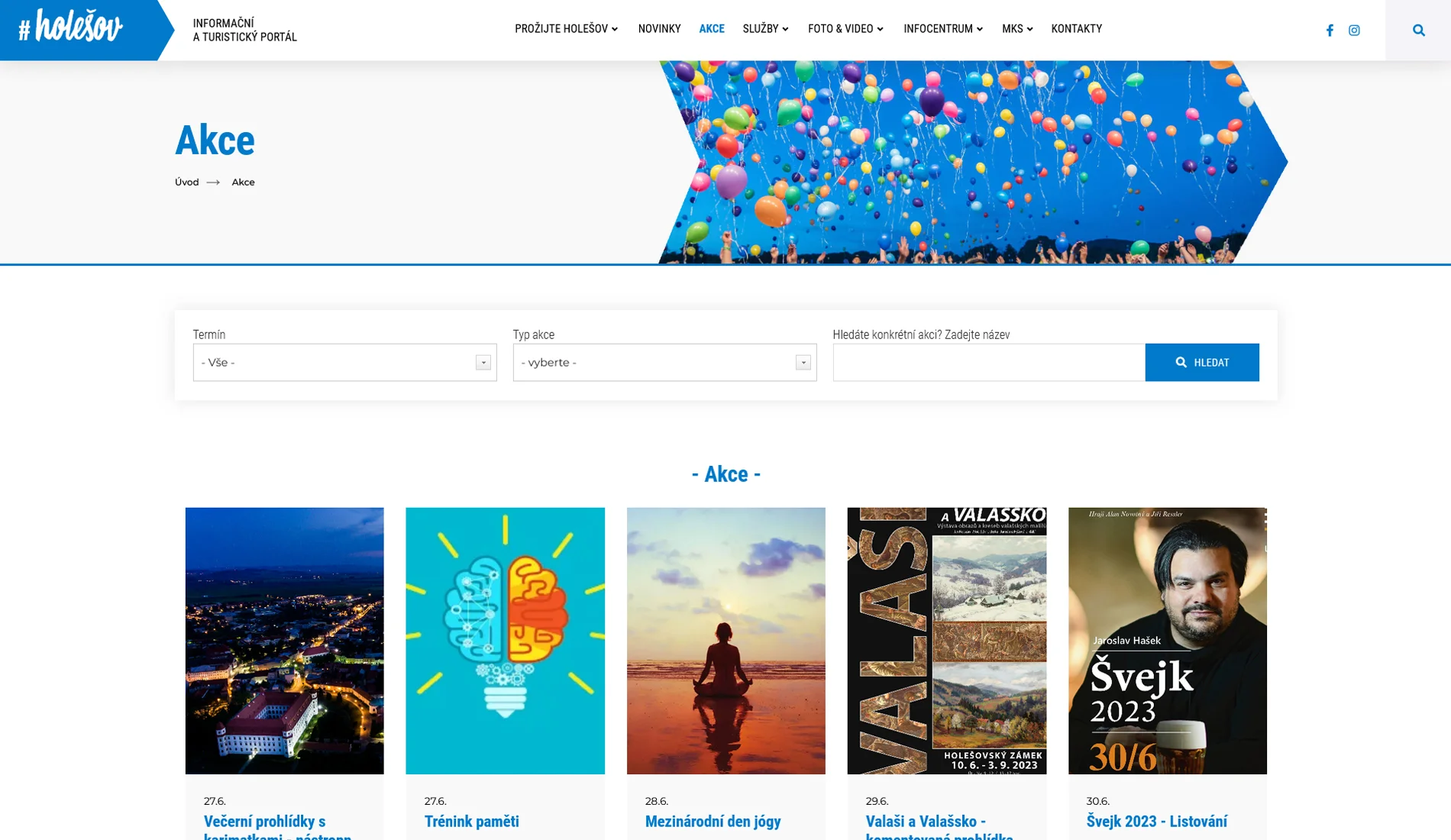
Task: Go to Novinky page
Action: coord(659,29)
